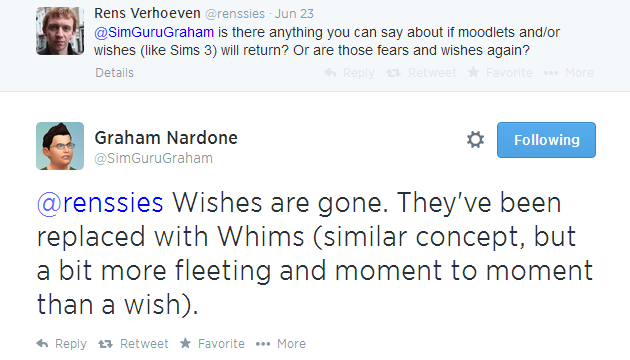Open the Jun 23 tweet timestamp
630x360 pixels.
[x=294, y=14]
